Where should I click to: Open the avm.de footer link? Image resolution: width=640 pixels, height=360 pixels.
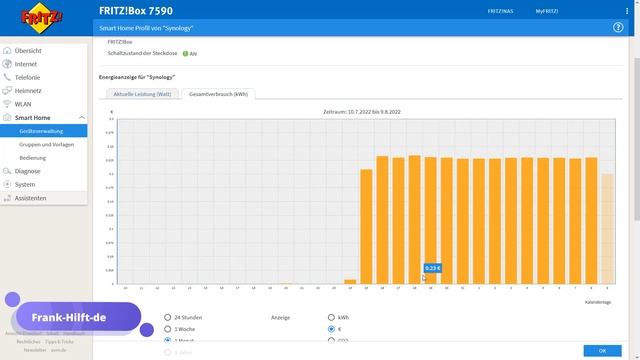(x=59, y=350)
